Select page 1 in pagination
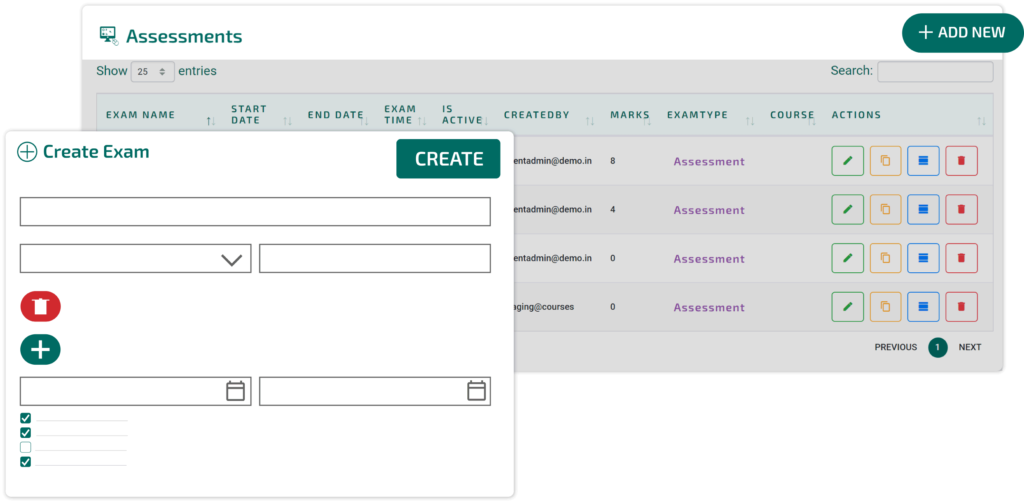 [x=938, y=347]
